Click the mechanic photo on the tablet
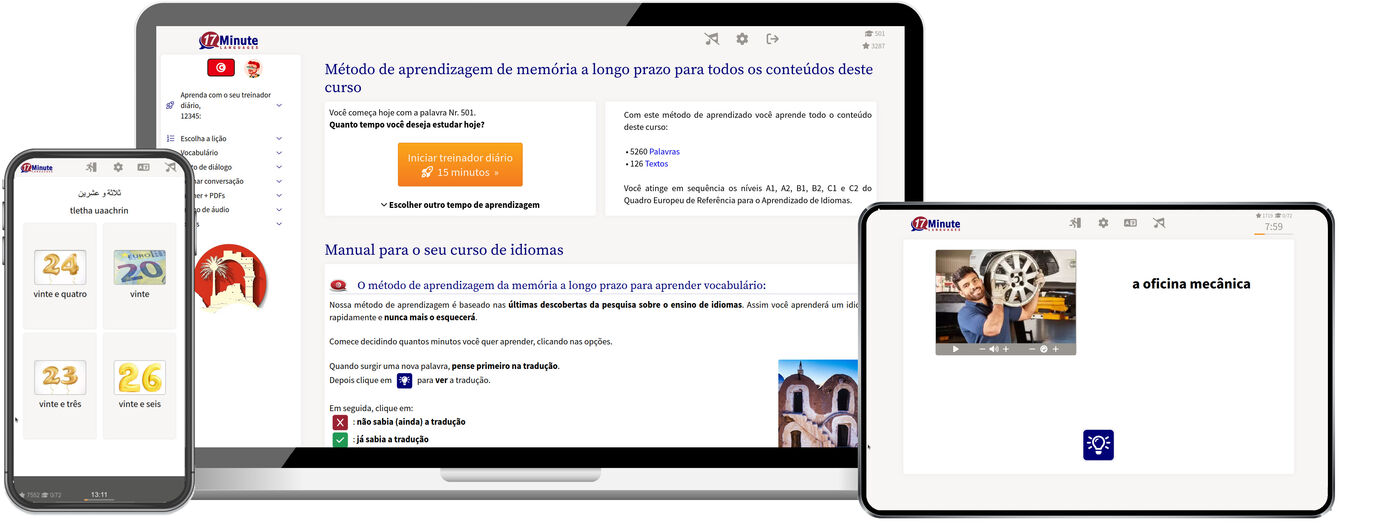Viewport: 1400px width, 532px height. [x=1006, y=296]
